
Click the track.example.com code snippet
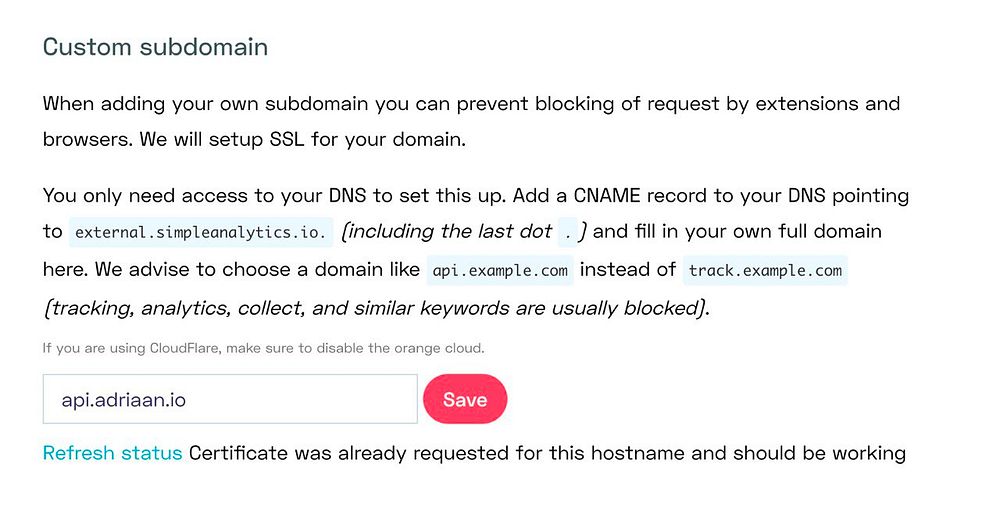[x=765, y=271]
